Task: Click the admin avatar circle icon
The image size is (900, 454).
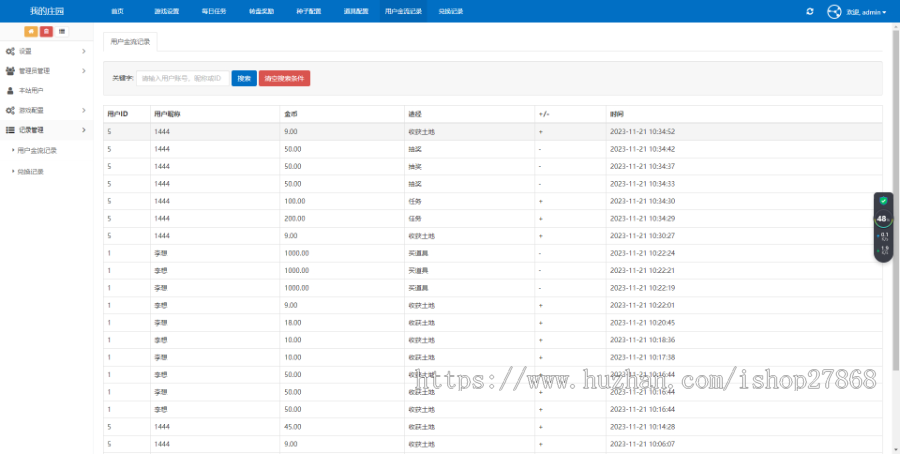Action: 834,11
